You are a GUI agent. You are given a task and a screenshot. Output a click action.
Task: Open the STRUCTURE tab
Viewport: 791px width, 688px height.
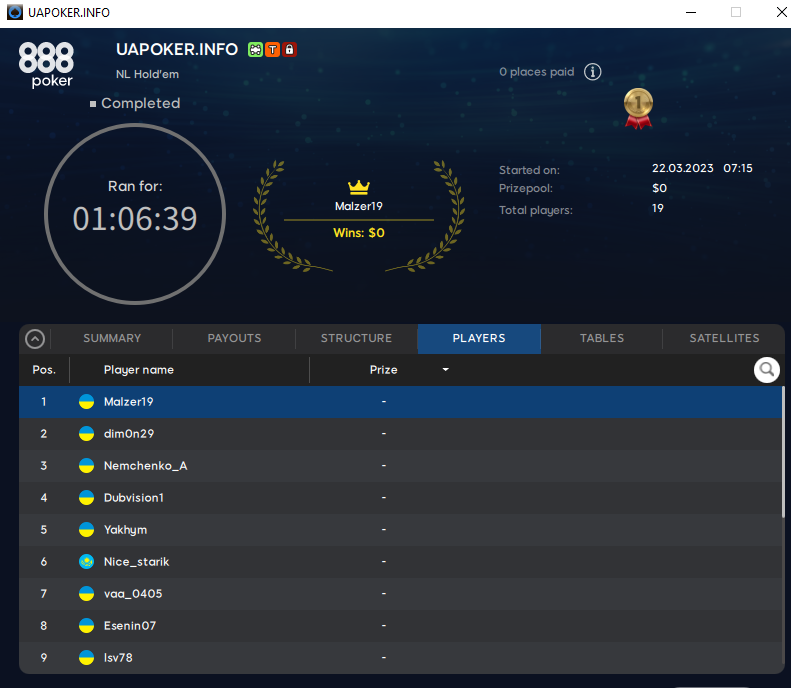click(357, 338)
